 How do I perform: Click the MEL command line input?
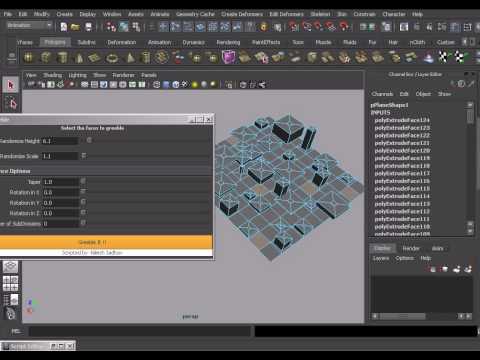tap(140, 331)
